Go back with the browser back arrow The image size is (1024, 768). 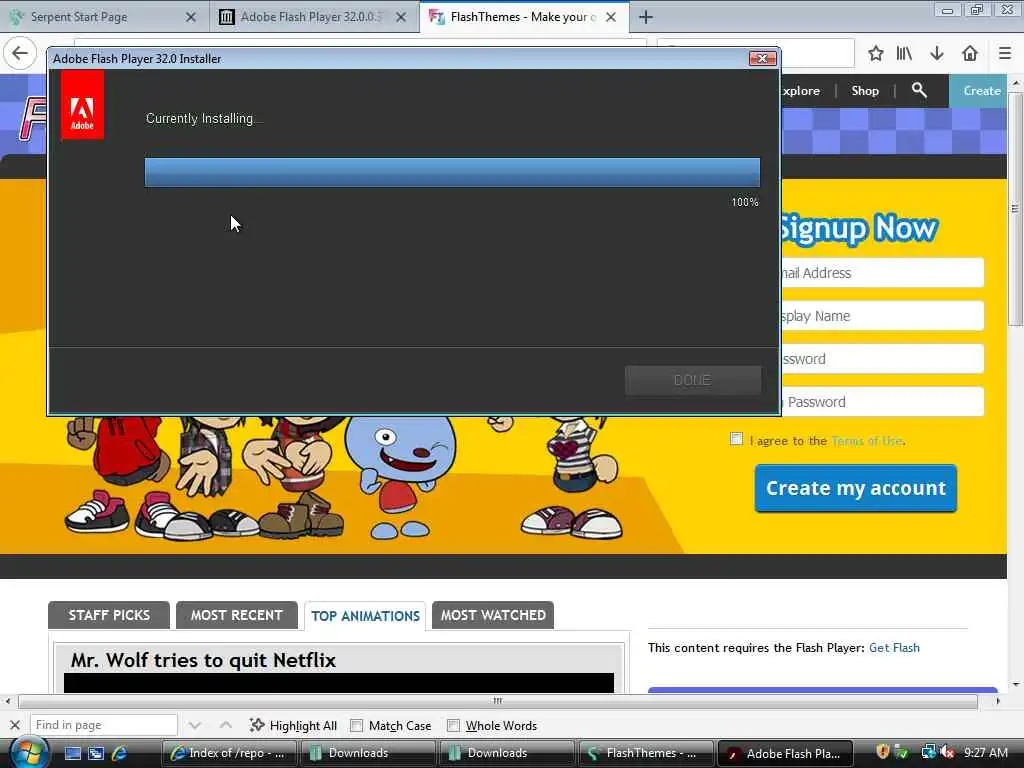[20, 53]
